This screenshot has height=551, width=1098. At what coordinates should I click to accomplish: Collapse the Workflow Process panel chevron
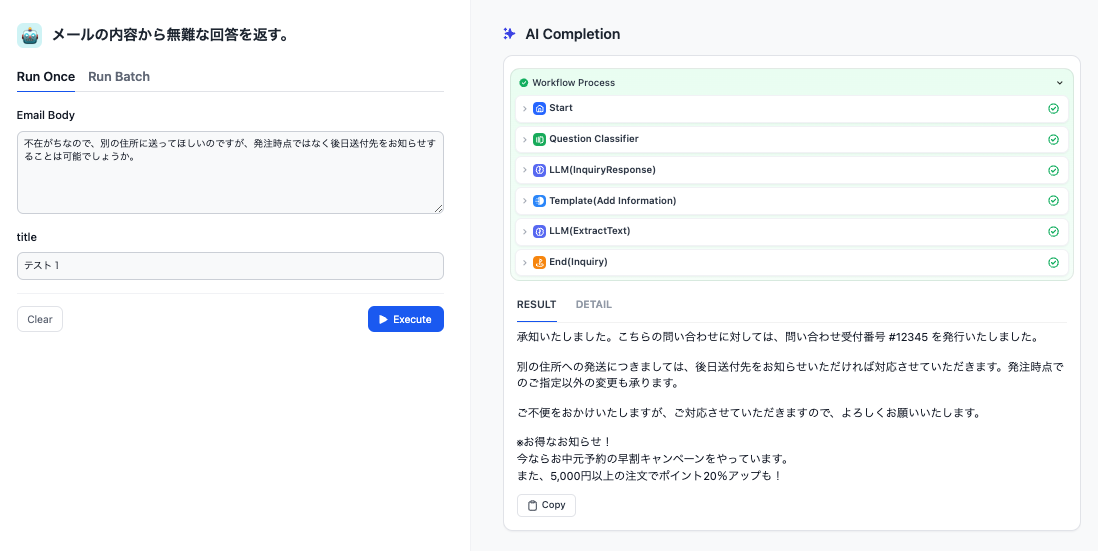[1060, 83]
